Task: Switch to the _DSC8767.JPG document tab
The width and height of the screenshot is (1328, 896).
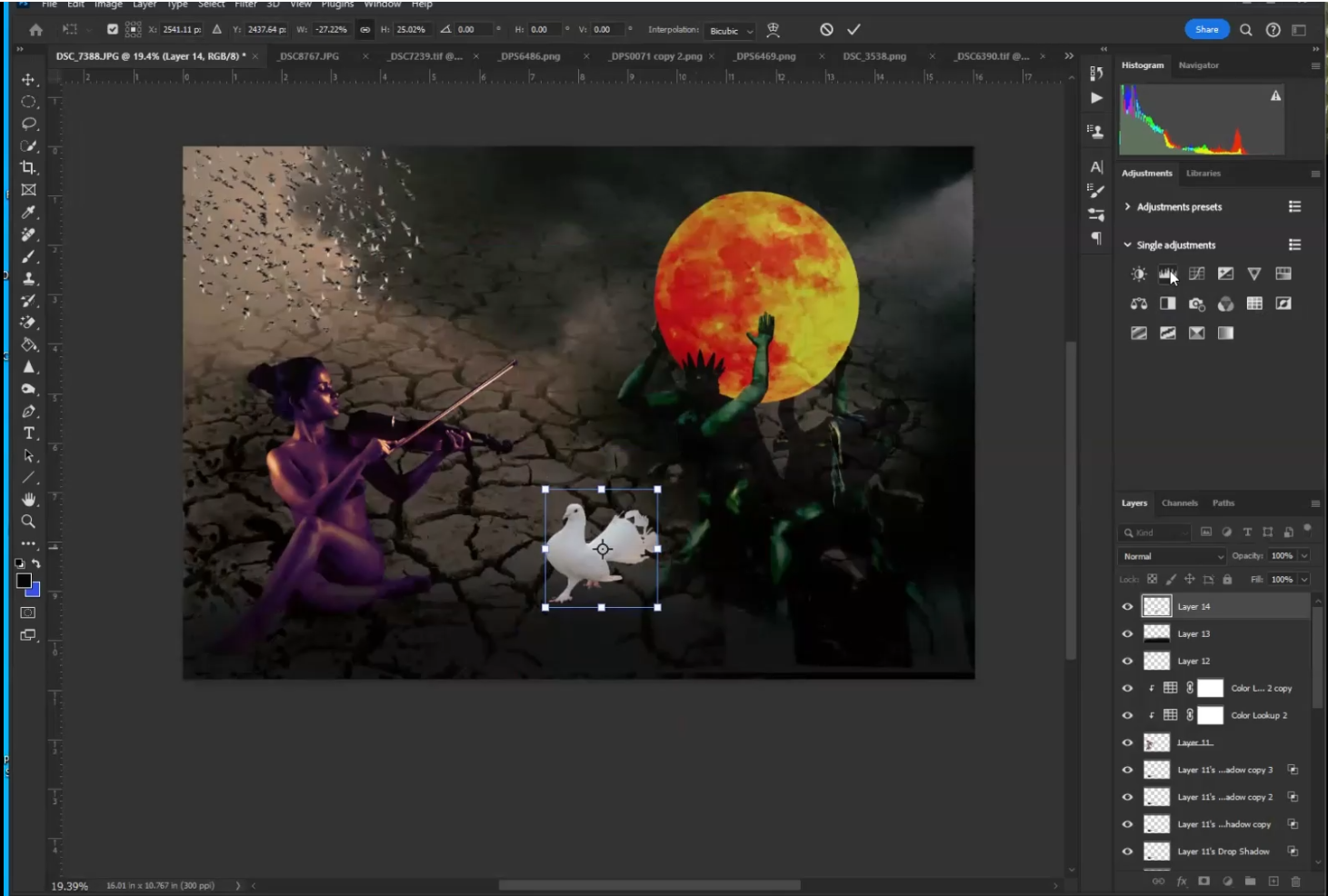Action: click(309, 56)
